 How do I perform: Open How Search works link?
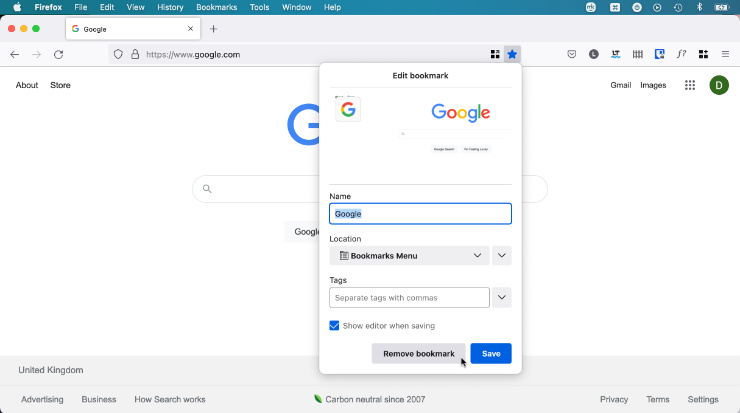tap(170, 399)
